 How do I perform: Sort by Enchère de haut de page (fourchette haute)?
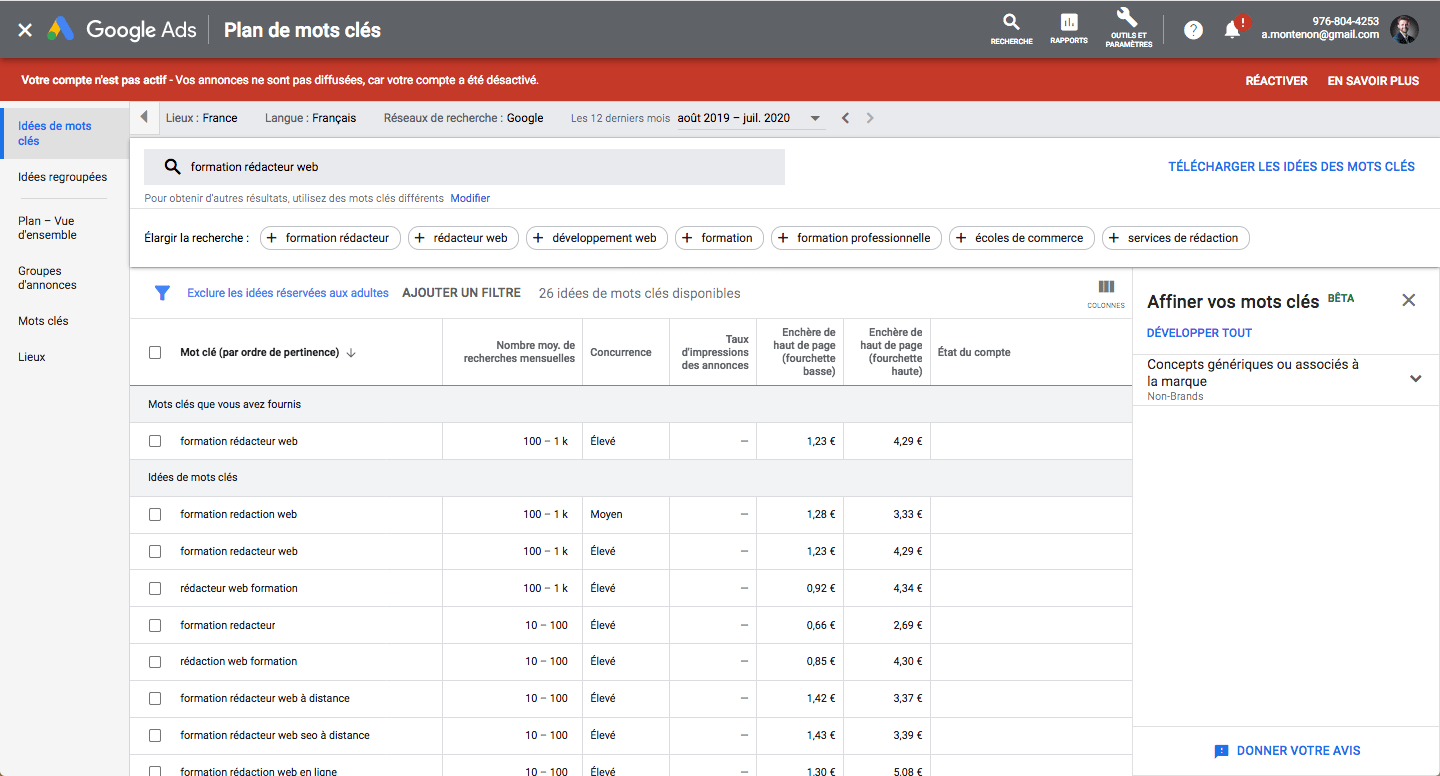click(889, 352)
